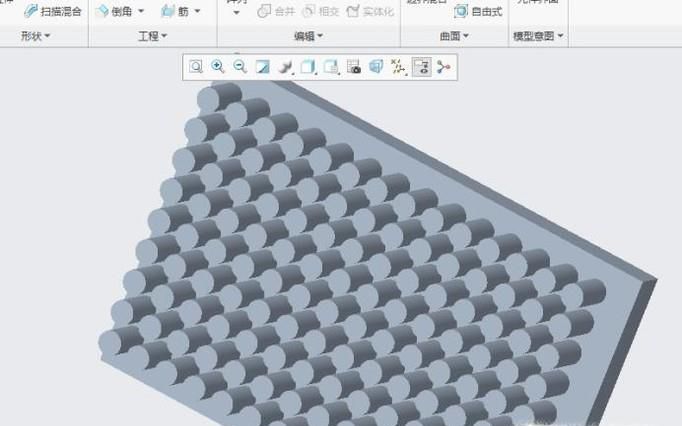Screen dimensions: 682x426
Task: Expand the 工程 group menu
Action: [152, 36]
